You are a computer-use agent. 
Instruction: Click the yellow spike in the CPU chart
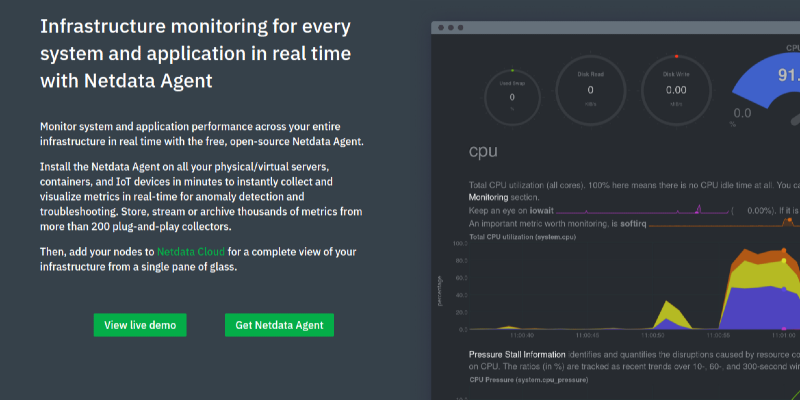coord(672,313)
